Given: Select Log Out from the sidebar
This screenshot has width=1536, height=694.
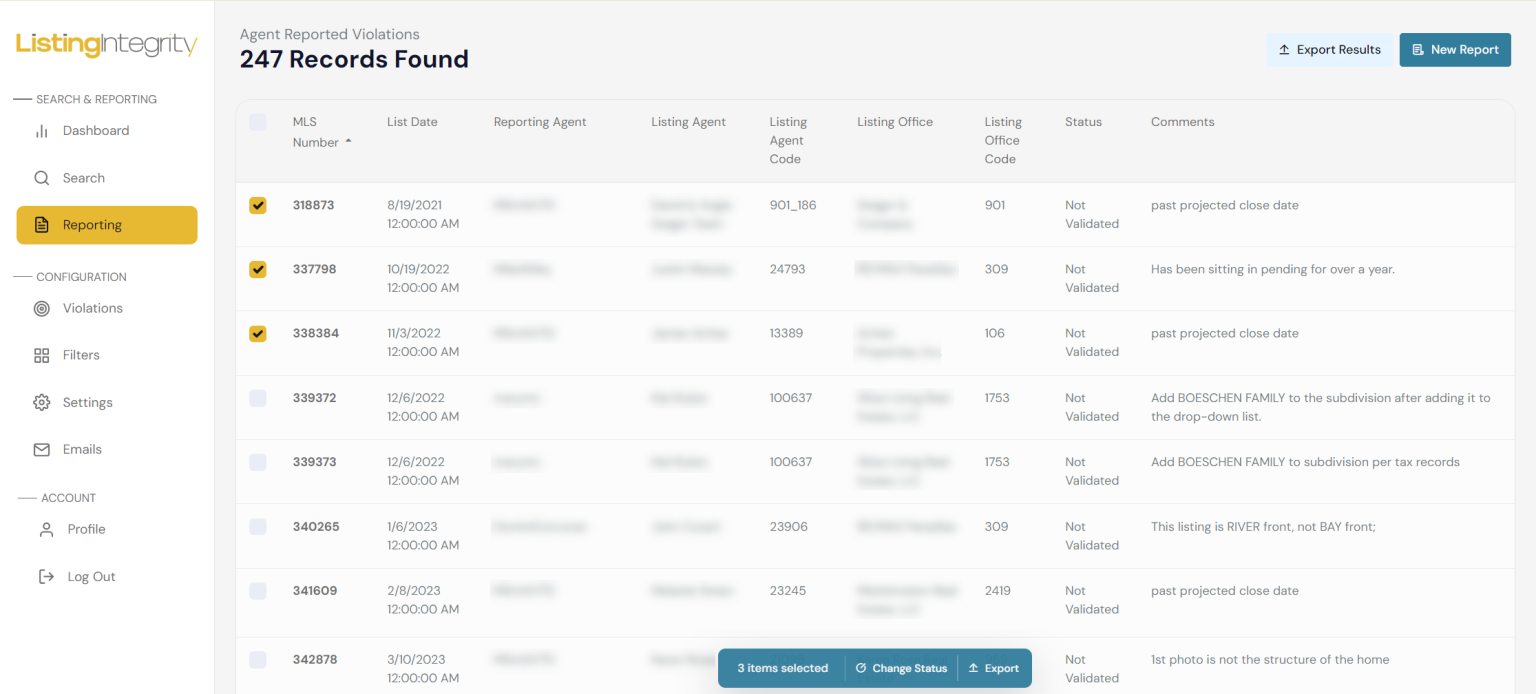Looking at the screenshot, I should point(90,576).
